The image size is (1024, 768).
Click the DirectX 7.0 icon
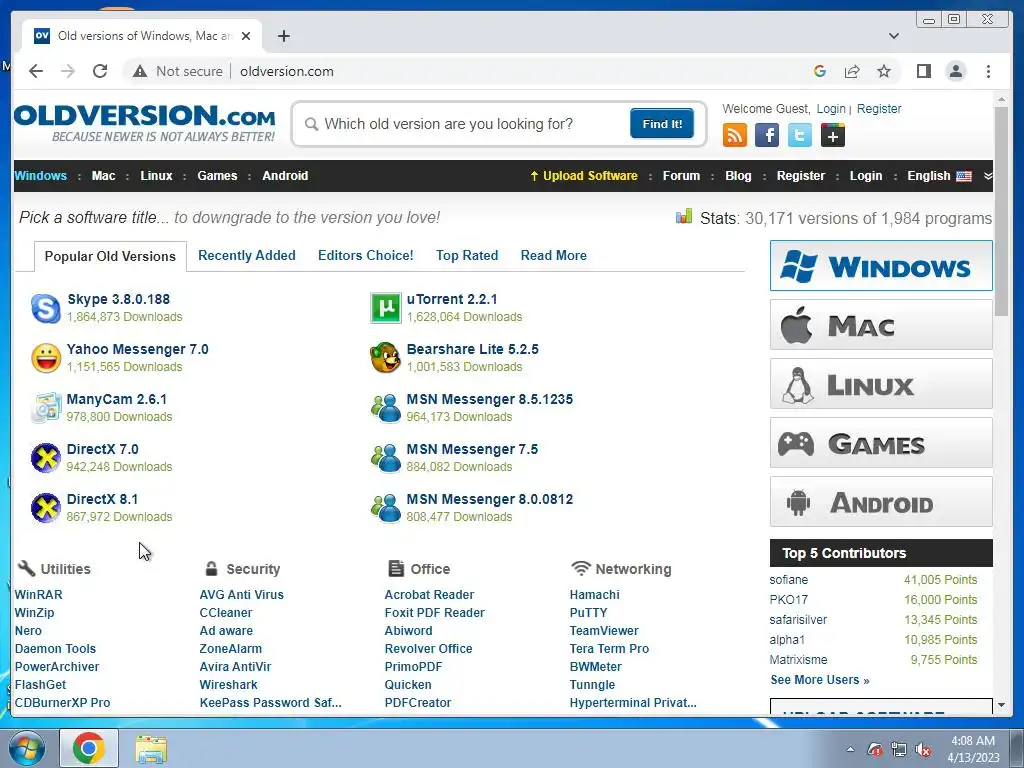(46, 458)
